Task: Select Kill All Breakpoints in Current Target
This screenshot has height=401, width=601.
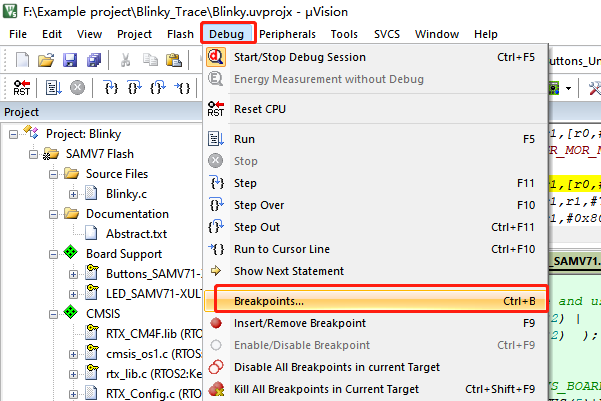Action: (326, 389)
